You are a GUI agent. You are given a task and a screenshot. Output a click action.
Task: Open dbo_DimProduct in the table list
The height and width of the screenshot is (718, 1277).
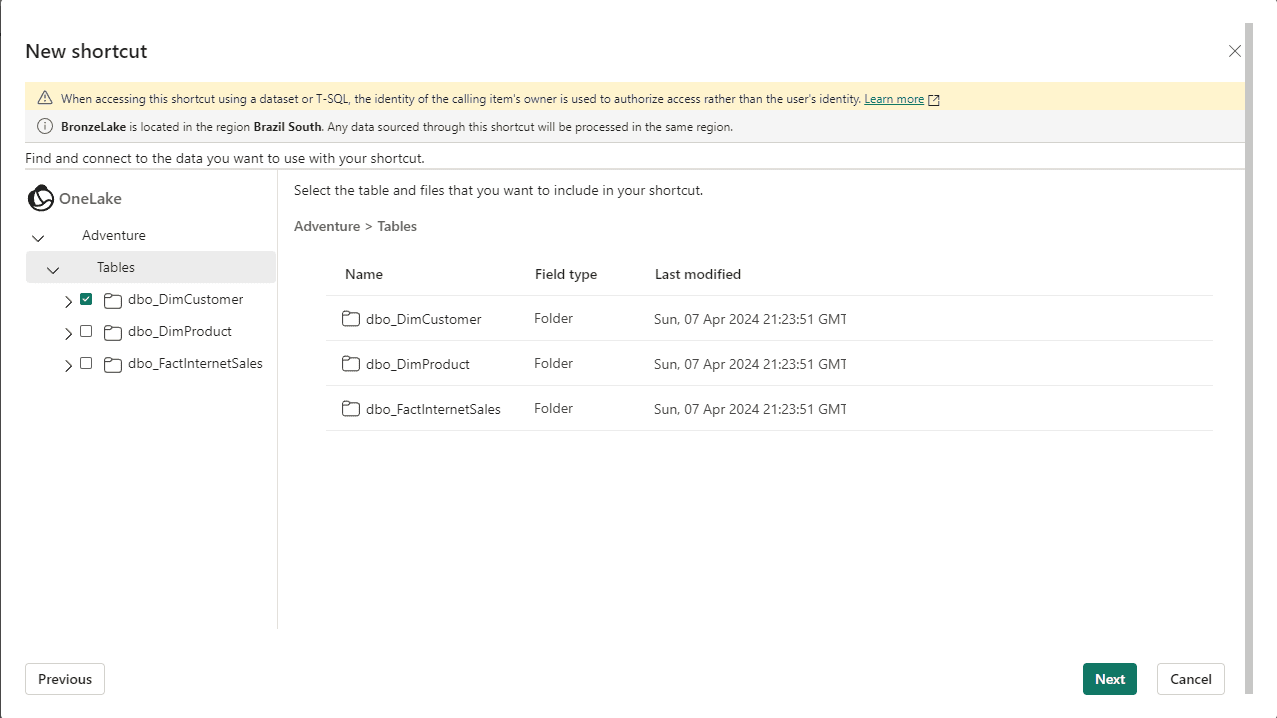coord(418,364)
